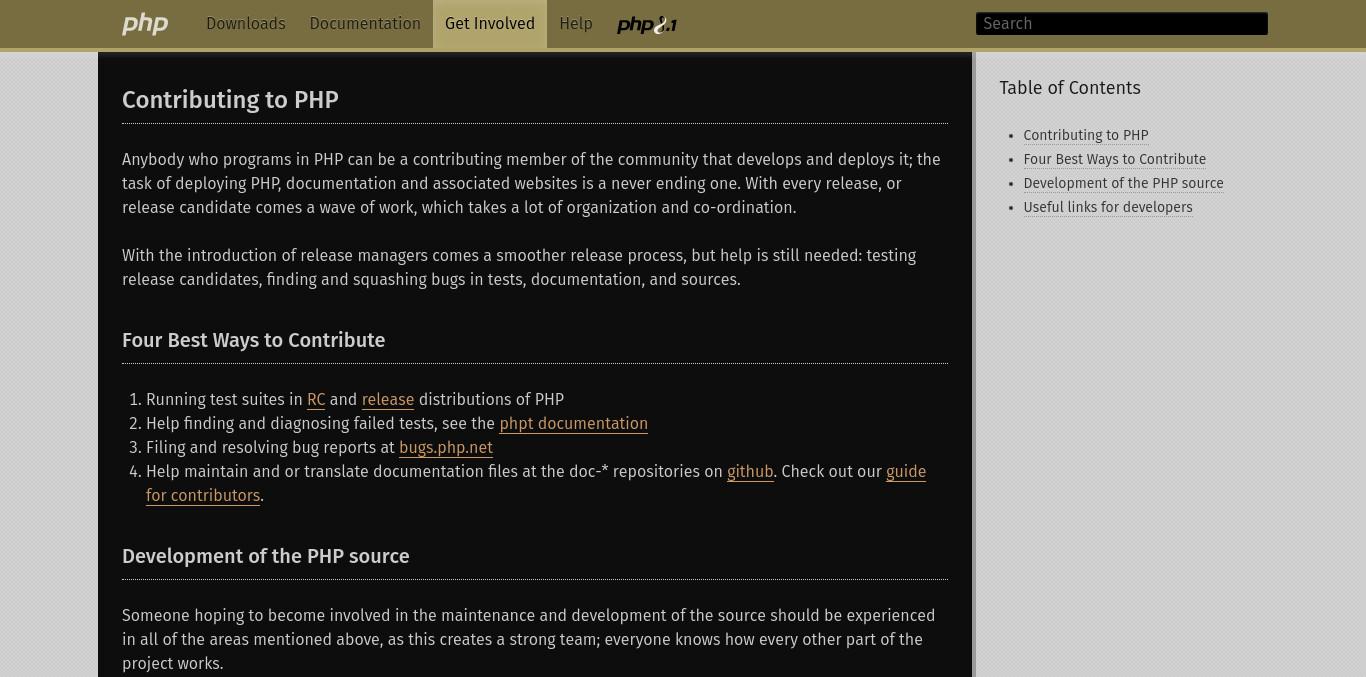
Task: Open the Downloads menu item
Action: click(246, 24)
